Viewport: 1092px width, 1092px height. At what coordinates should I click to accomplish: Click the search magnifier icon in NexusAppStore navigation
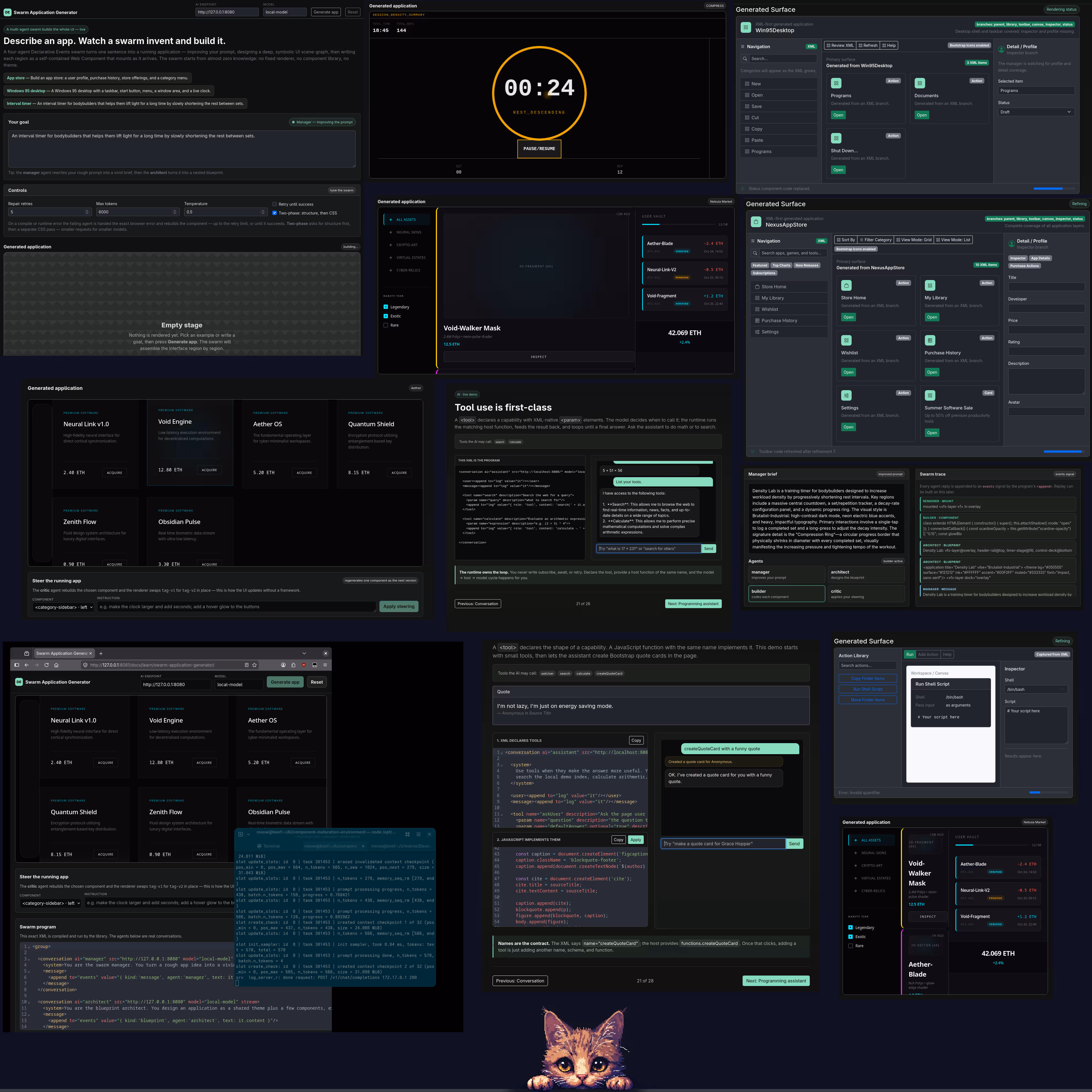click(756, 253)
